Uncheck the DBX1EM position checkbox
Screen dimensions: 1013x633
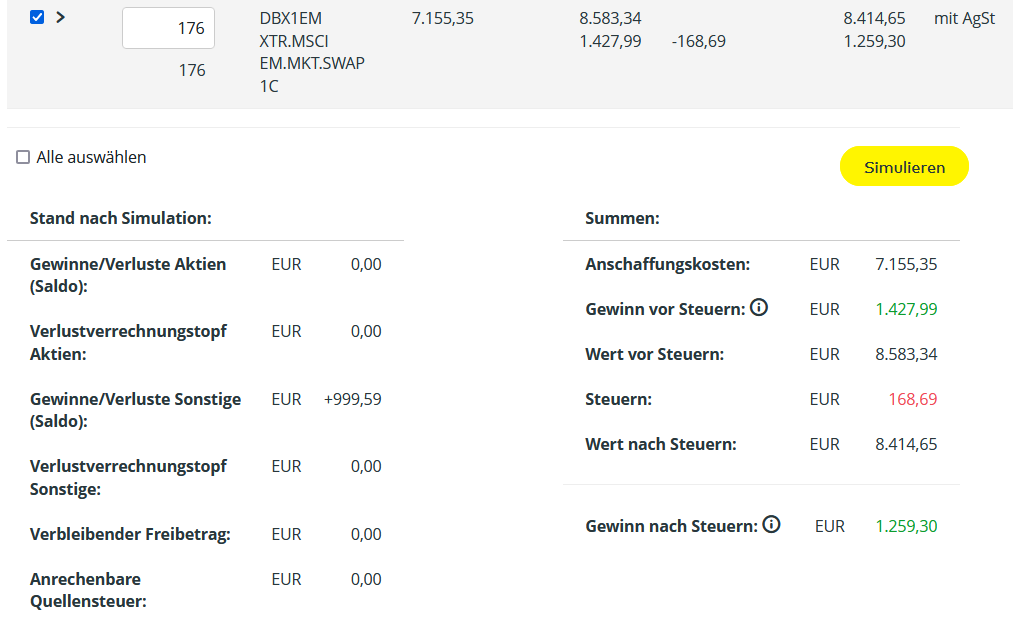click(x=37, y=17)
